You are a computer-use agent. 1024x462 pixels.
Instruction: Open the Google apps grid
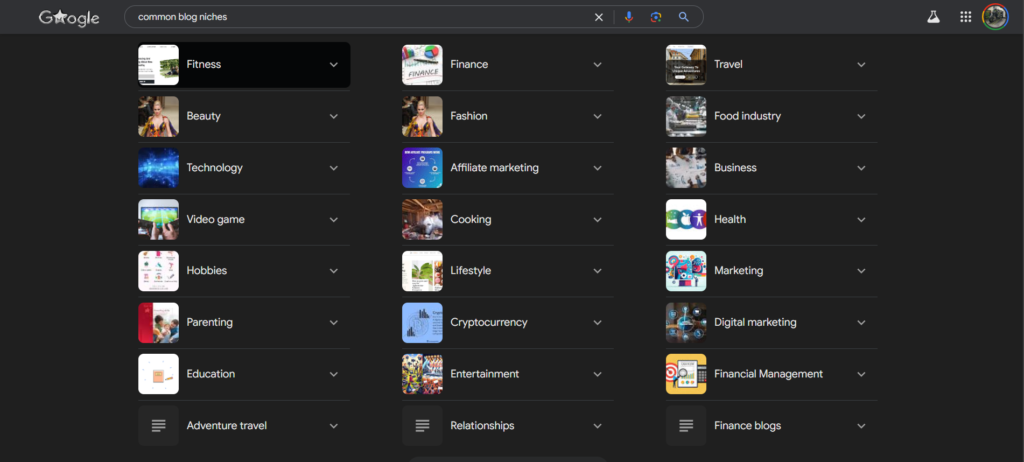[x=965, y=17]
